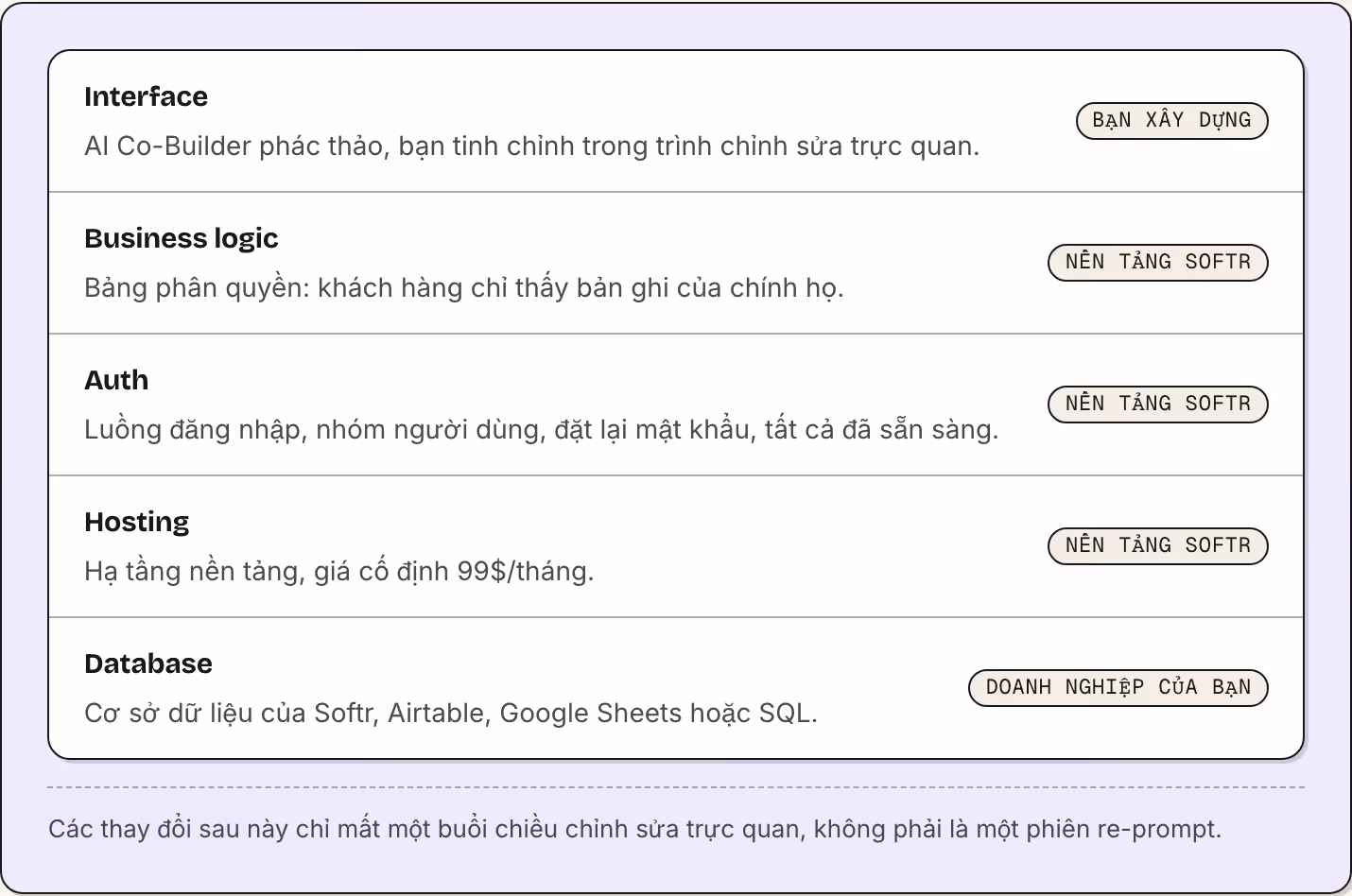The width and height of the screenshot is (1352, 896).
Task: Click the 'DOANH NGHIỆP CỦA BẠN' badge
Action: click(1118, 688)
